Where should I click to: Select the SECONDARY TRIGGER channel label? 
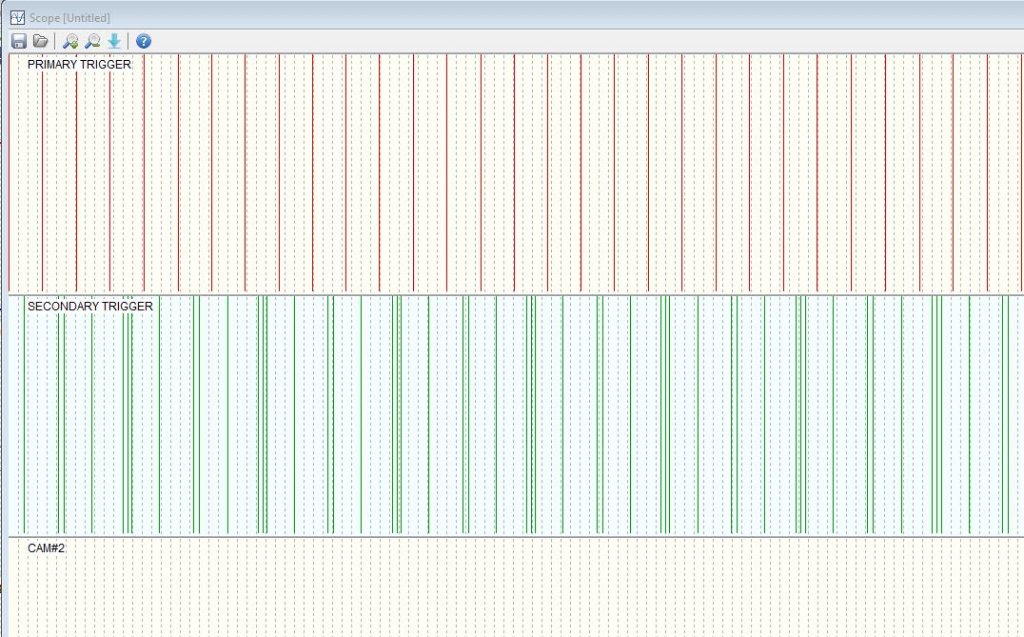point(90,306)
